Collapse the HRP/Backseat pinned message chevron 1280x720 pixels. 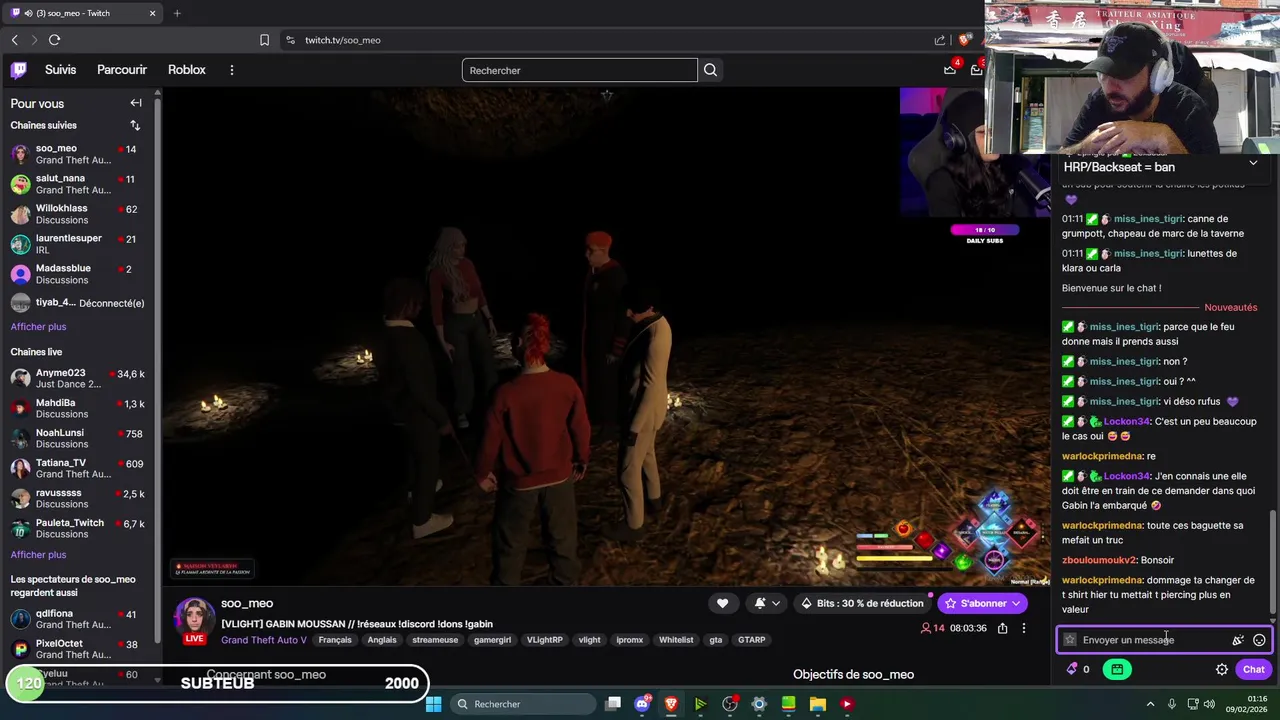click(1253, 164)
